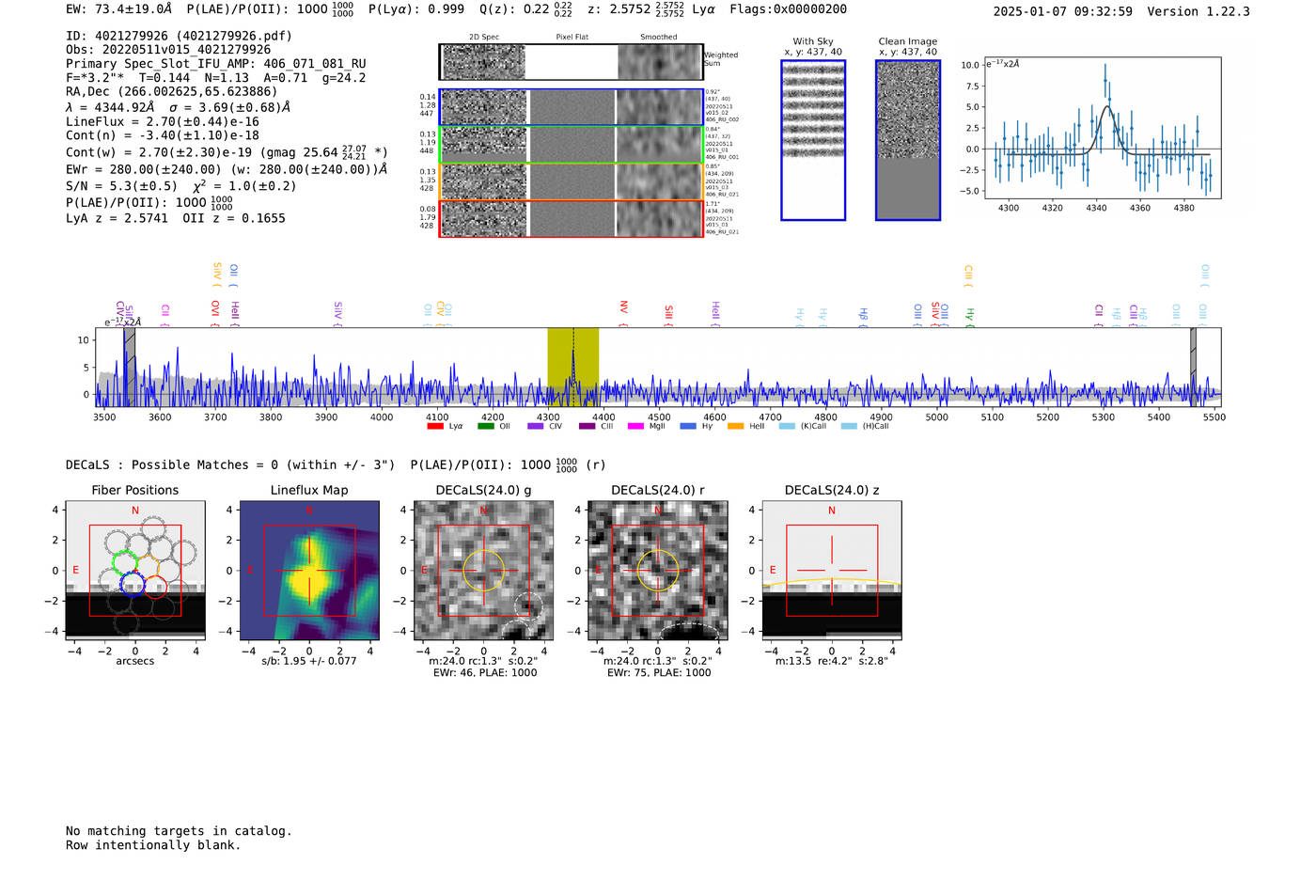Click the s/b: 1.95 +/- 0.077 caption
The height and width of the screenshot is (896, 1316).
pos(309,661)
